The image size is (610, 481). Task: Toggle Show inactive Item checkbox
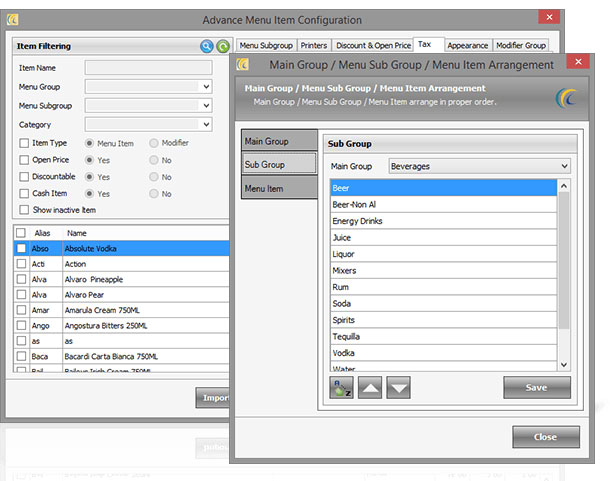pyautogui.click(x=24, y=209)
